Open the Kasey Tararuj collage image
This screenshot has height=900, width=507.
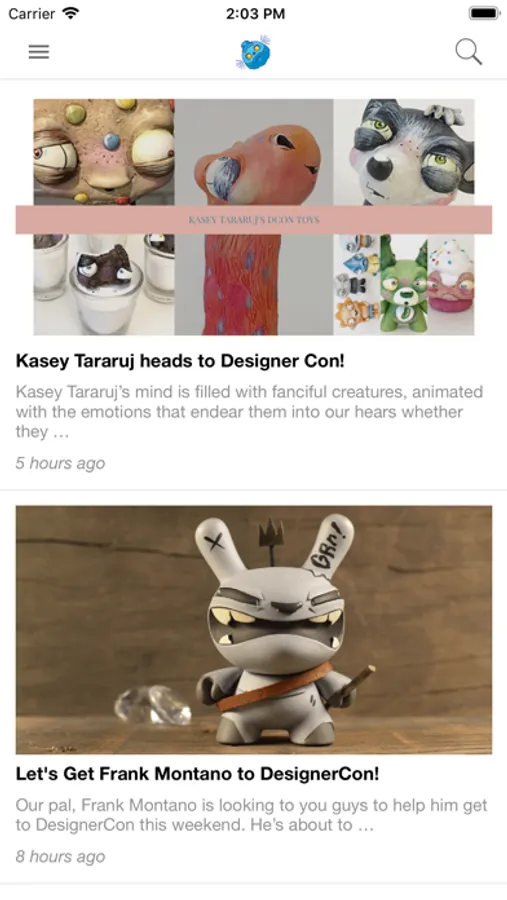[254, 217]
